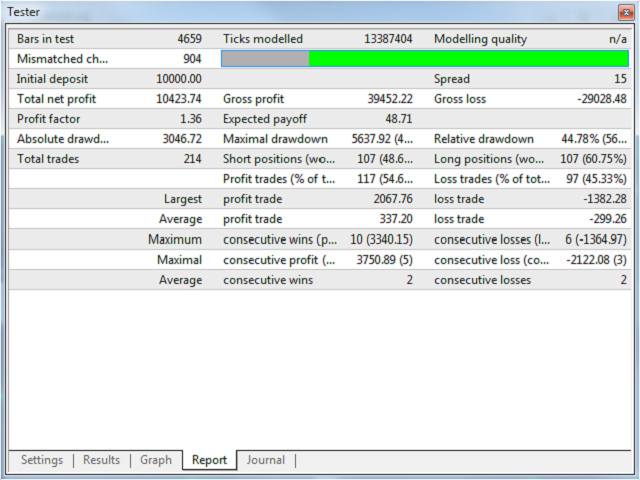Open the Results tab

(x=101, y=460)
